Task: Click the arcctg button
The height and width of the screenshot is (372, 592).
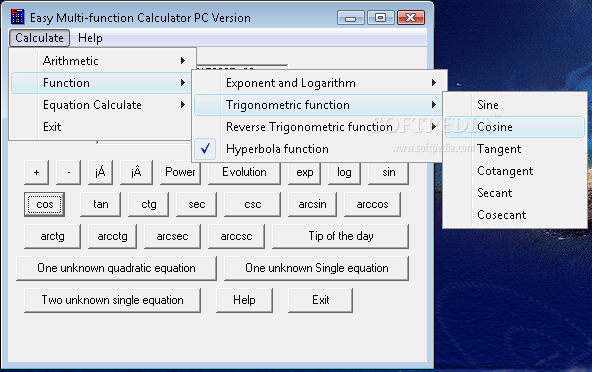Action: point(112,236)
